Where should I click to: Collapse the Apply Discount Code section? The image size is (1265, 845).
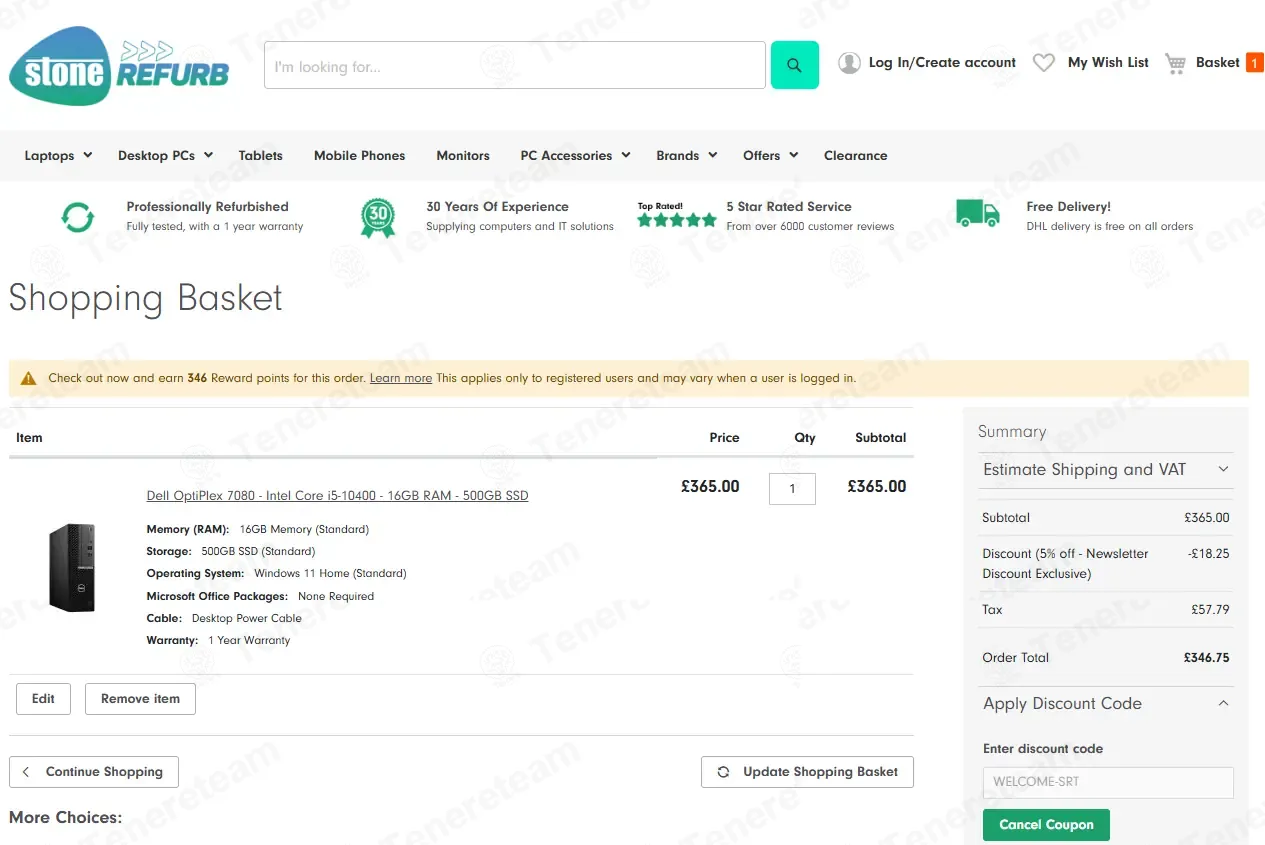pos(1106,703)
